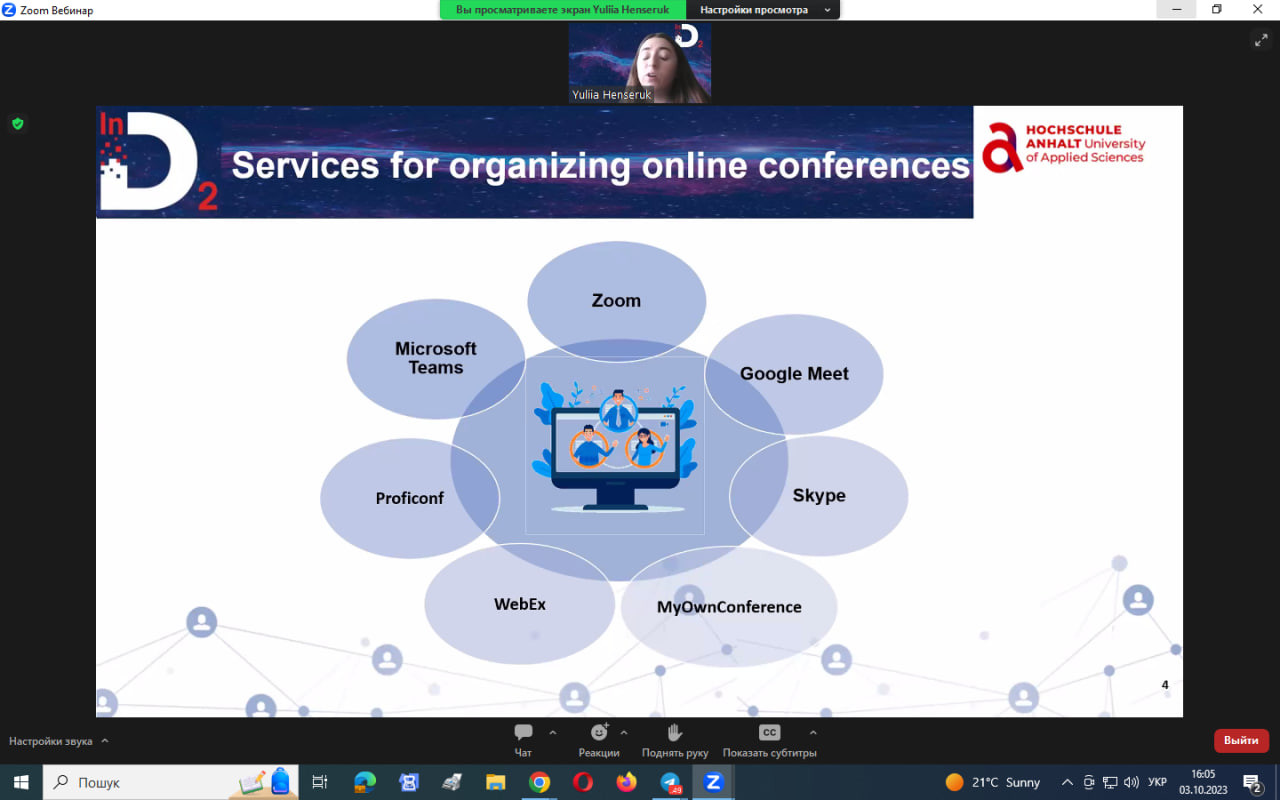Minimize the Zoom webinar window
The width and height of the screenshot is (1280, 800).
1177,10
